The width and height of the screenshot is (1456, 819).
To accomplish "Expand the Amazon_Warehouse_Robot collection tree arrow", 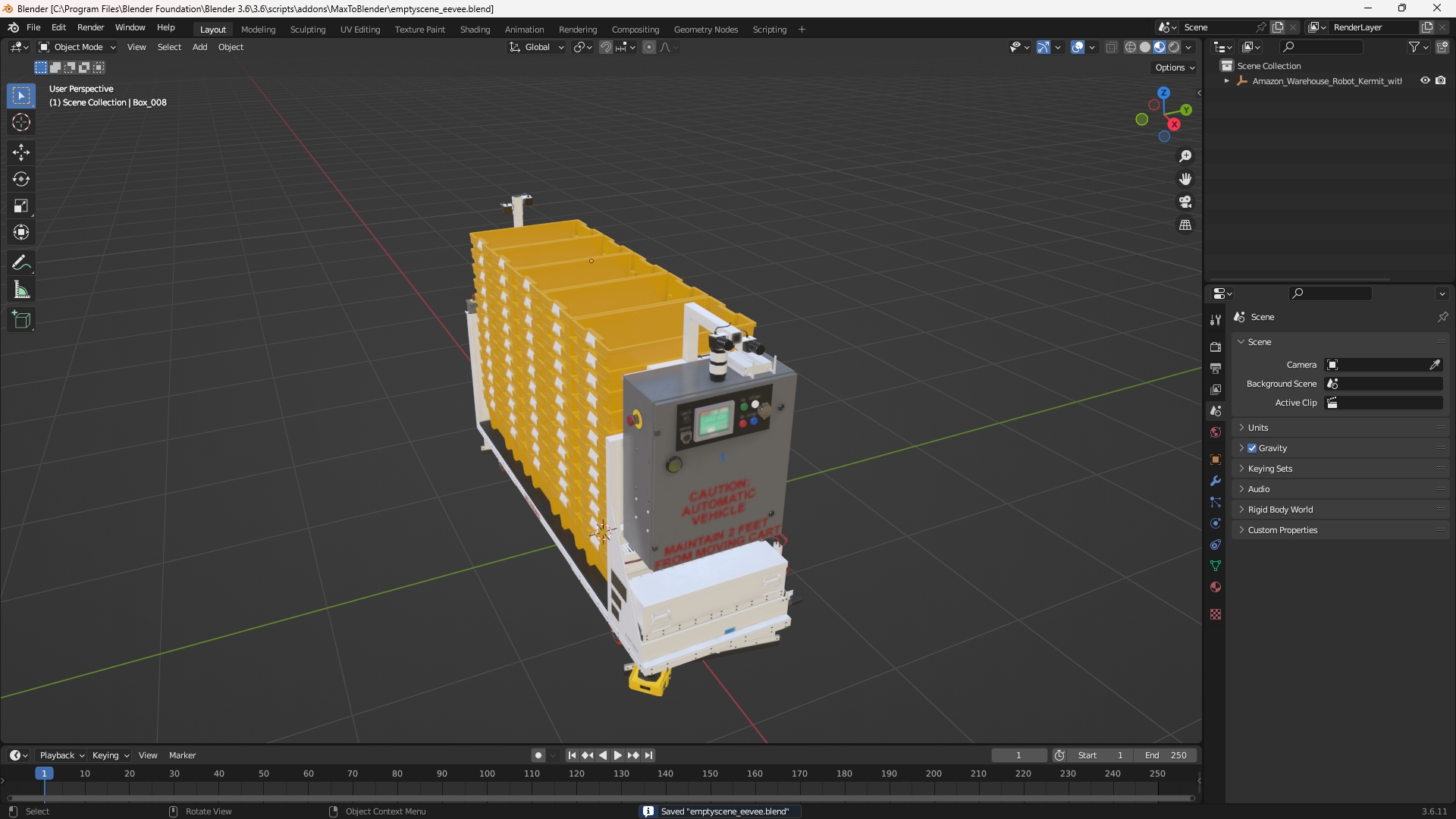I will tap(1227, 81).
